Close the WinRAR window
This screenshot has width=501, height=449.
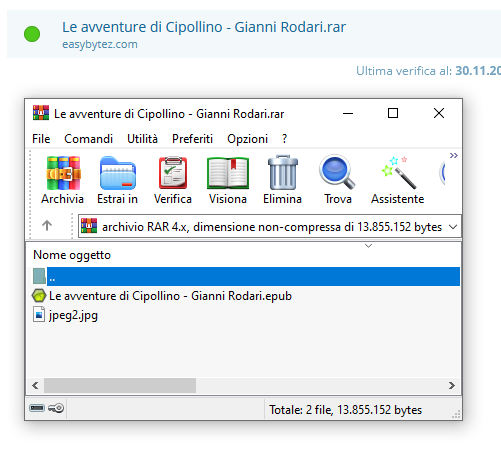pos(439,114)
